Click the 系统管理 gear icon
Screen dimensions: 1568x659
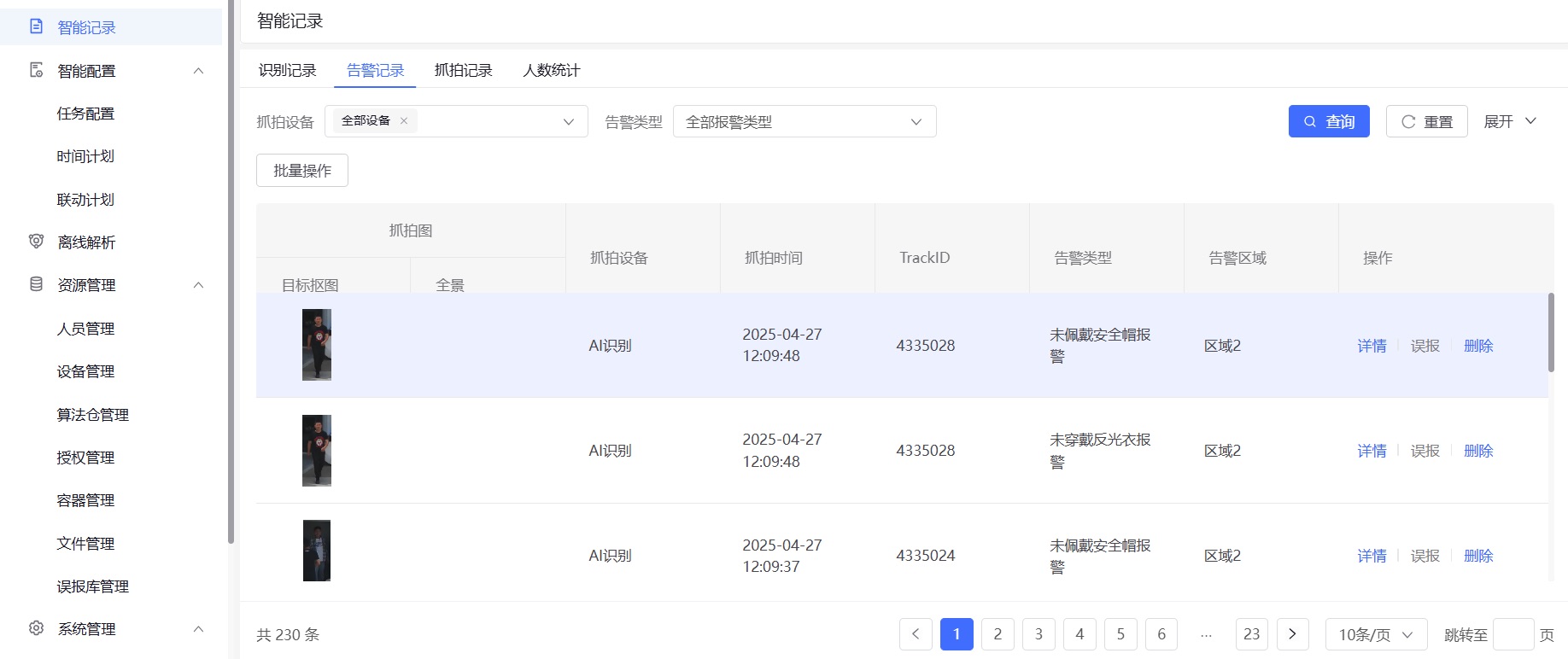(36, 628)
